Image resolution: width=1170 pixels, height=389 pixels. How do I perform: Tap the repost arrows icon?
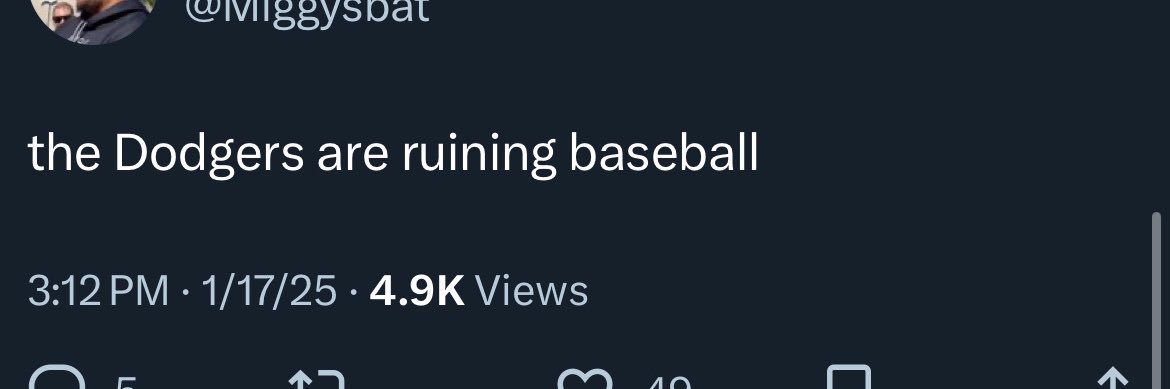tap(317, 379)
